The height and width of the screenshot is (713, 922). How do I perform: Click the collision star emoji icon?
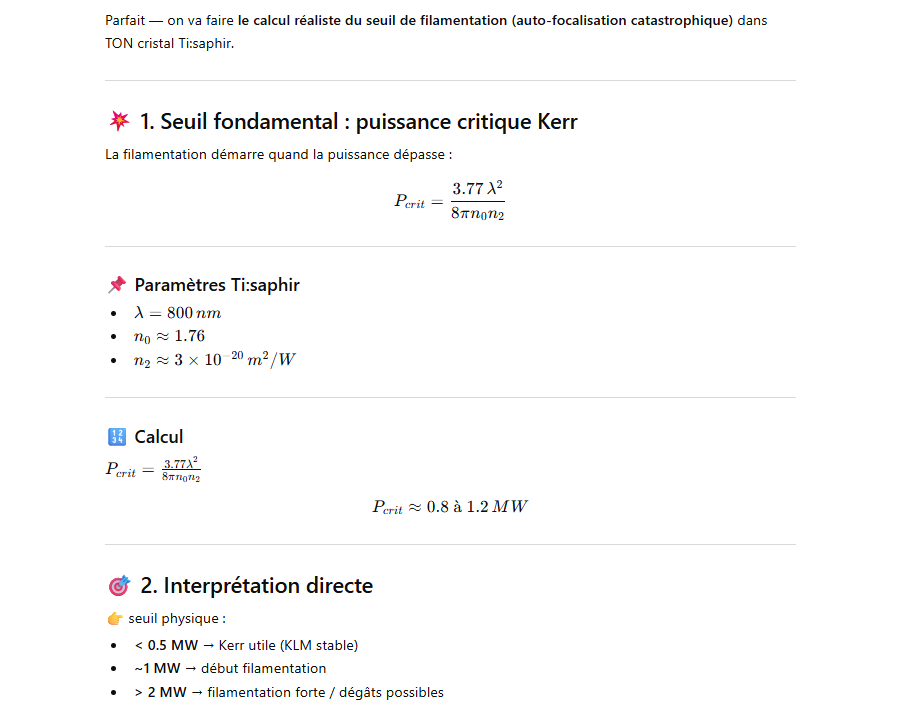click(x=119, y=121)
